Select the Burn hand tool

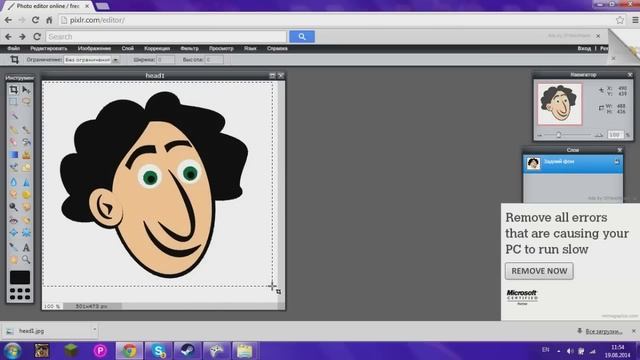click(26, 207)
